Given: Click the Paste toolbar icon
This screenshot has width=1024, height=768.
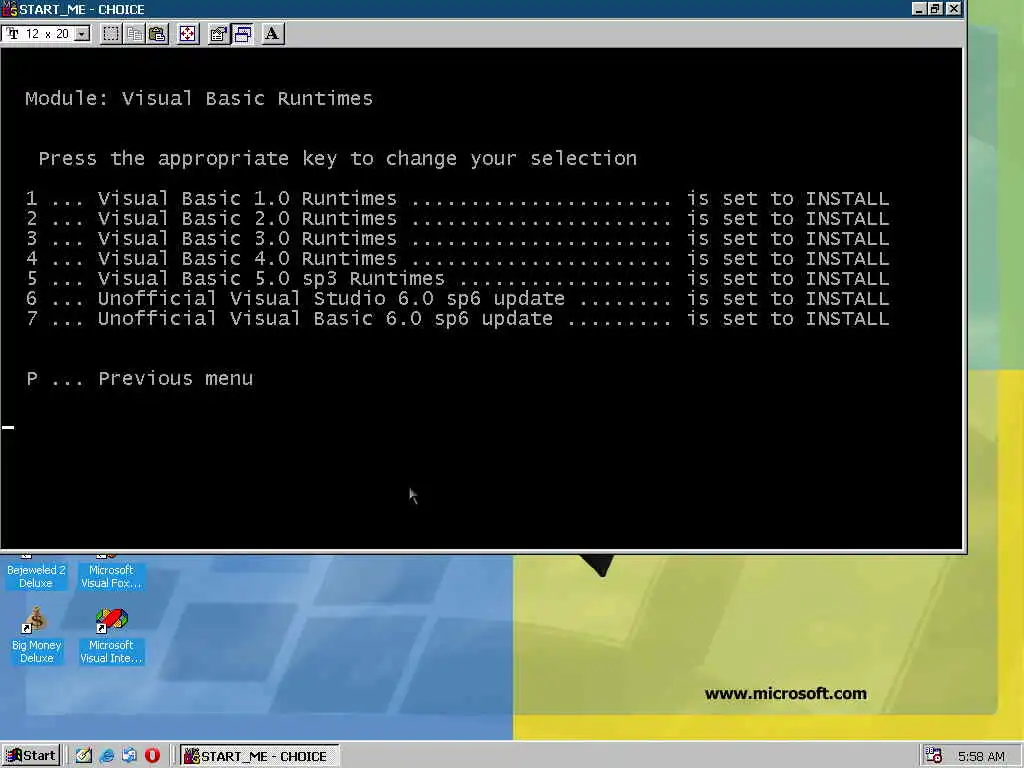Looking at the screenshot, I should tap(157, 34).
